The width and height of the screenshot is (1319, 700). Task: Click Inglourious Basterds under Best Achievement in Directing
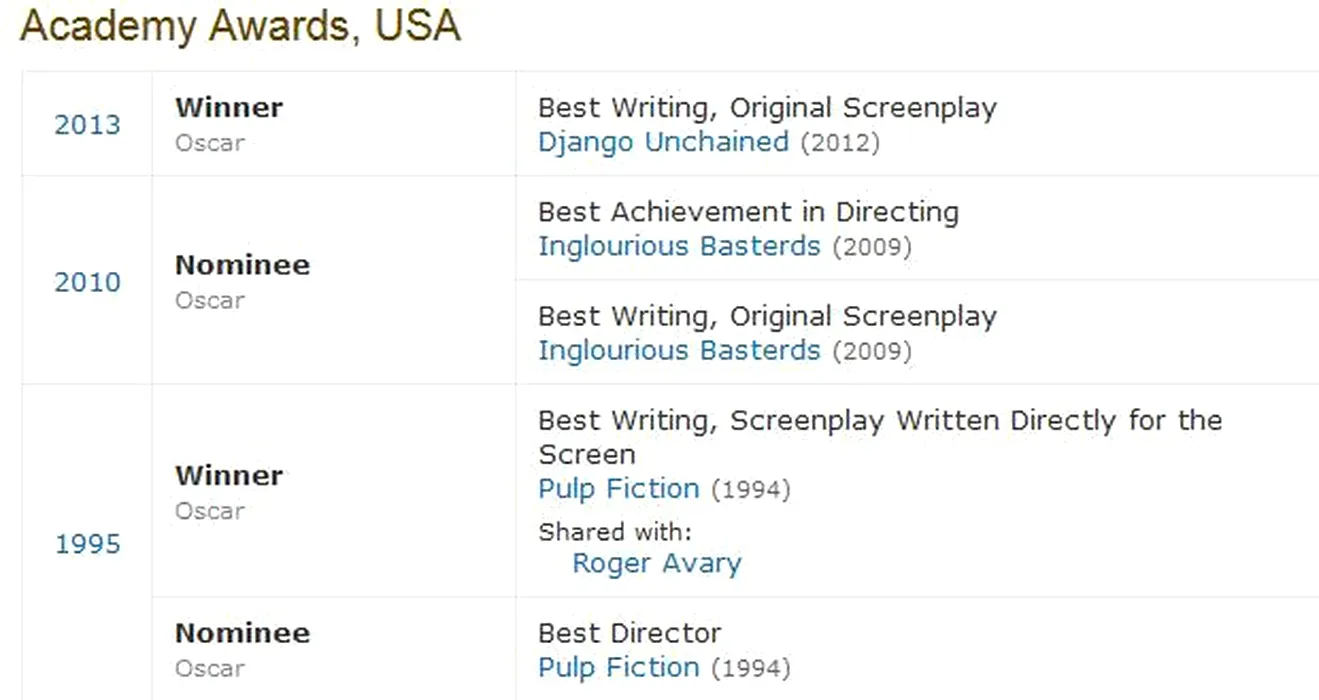point(679,246)
